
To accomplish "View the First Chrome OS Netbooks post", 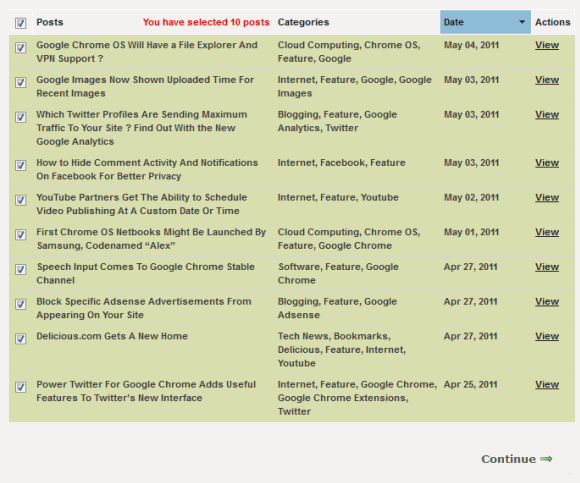I will click(547, 232).
